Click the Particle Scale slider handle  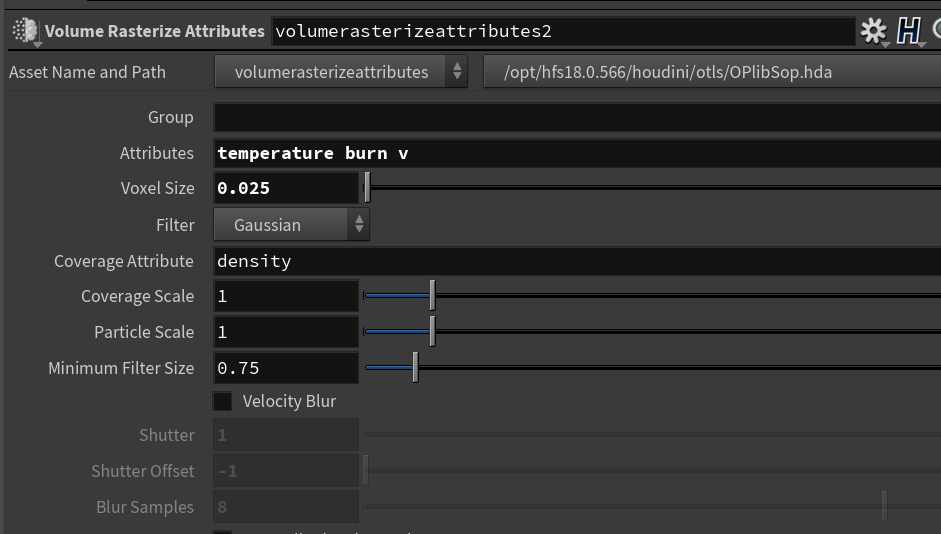[x=433, y=331]
